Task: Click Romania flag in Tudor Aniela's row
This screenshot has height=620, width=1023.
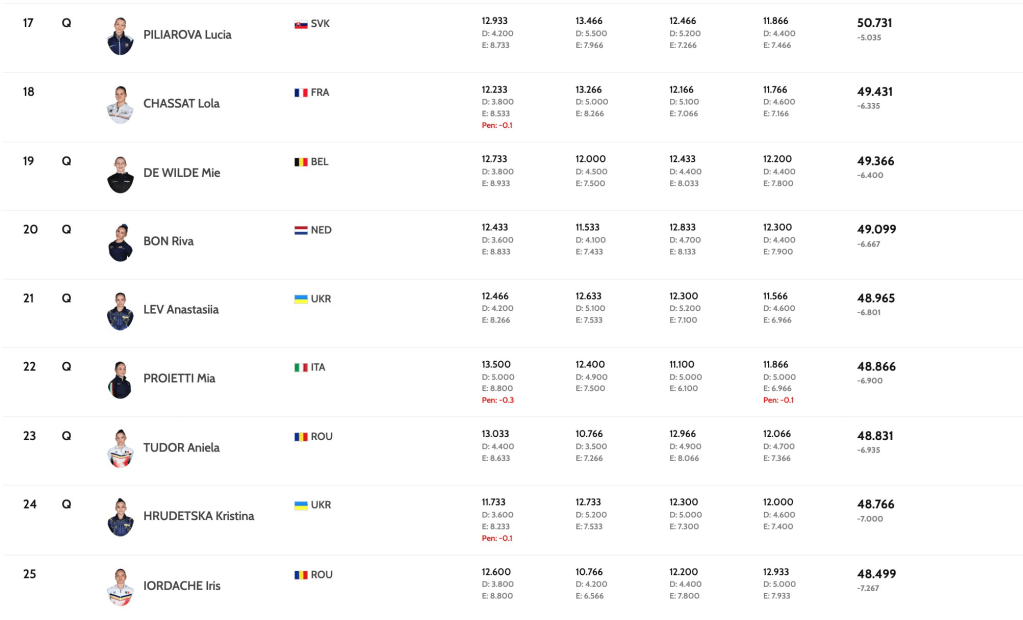Action: pyautogui.click(x=300, y=437)
